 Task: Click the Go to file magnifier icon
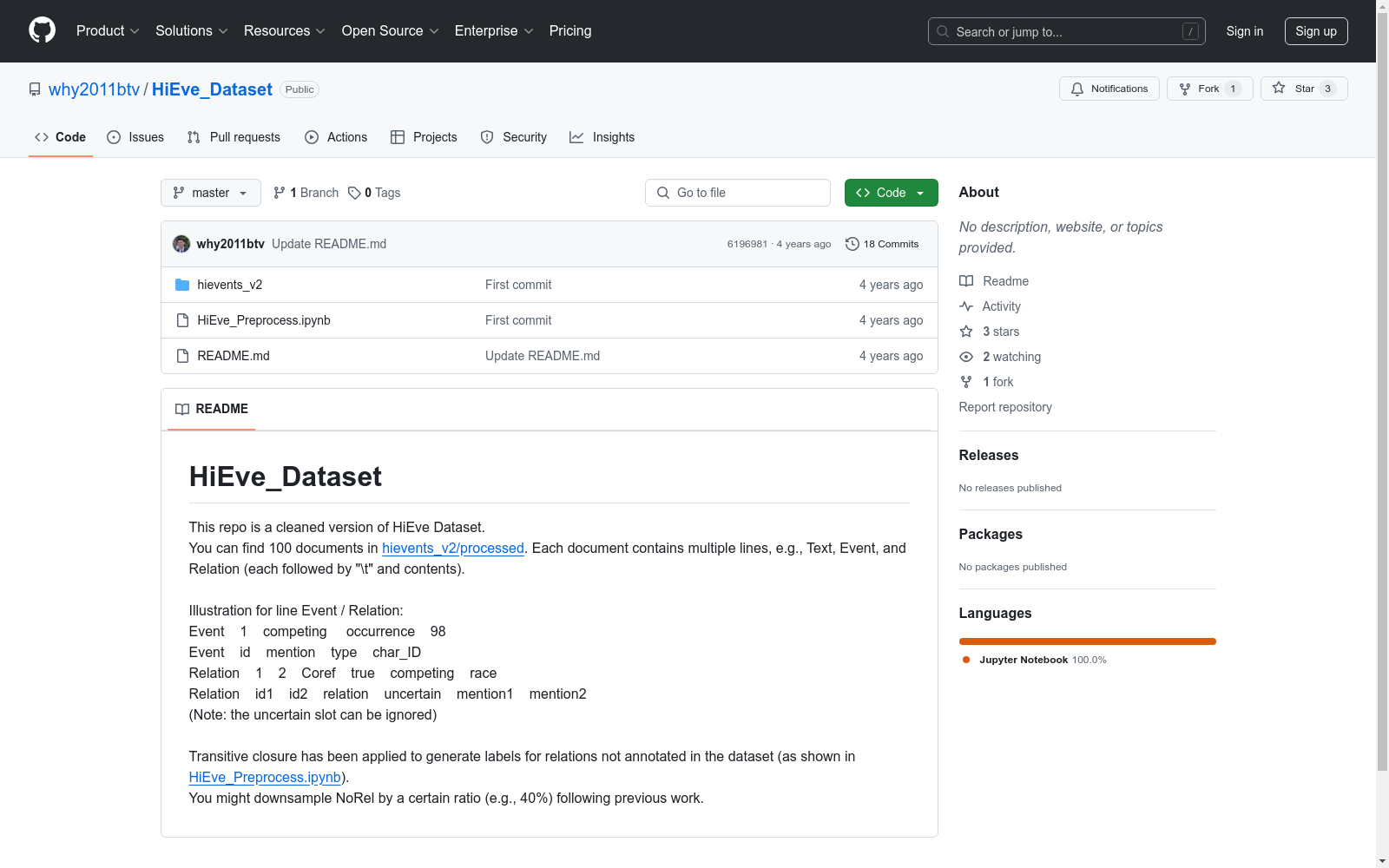663,193
